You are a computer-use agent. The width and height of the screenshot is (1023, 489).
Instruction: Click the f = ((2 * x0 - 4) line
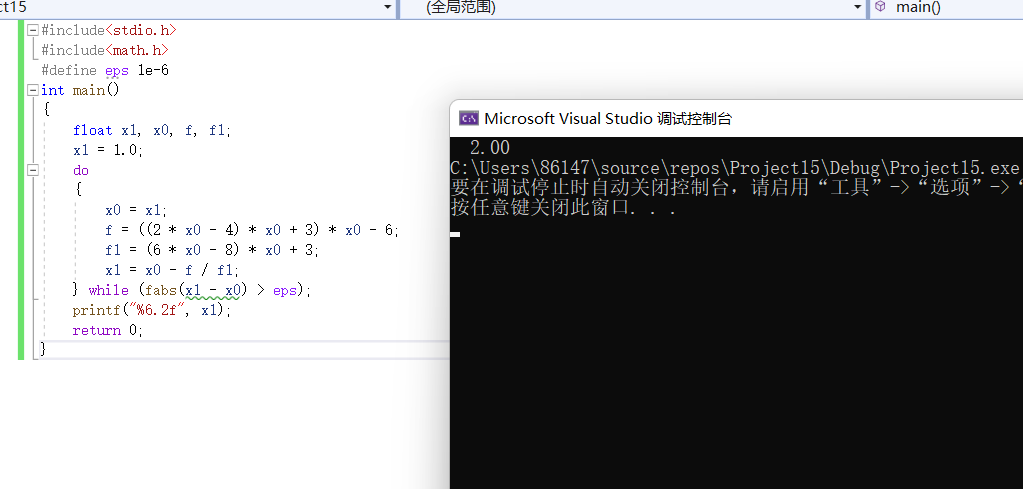click(x=252, y=230)
